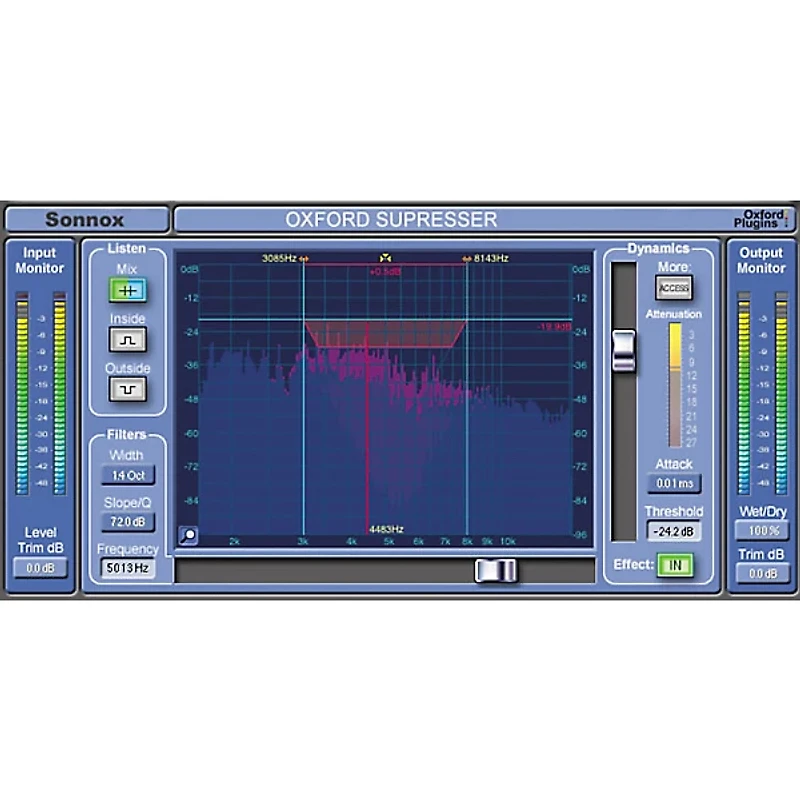The height and width of the screenshot is (800, 800).
Task: Click the output Trim dB field
Action: pyautogui.click(x=762, y=573)
